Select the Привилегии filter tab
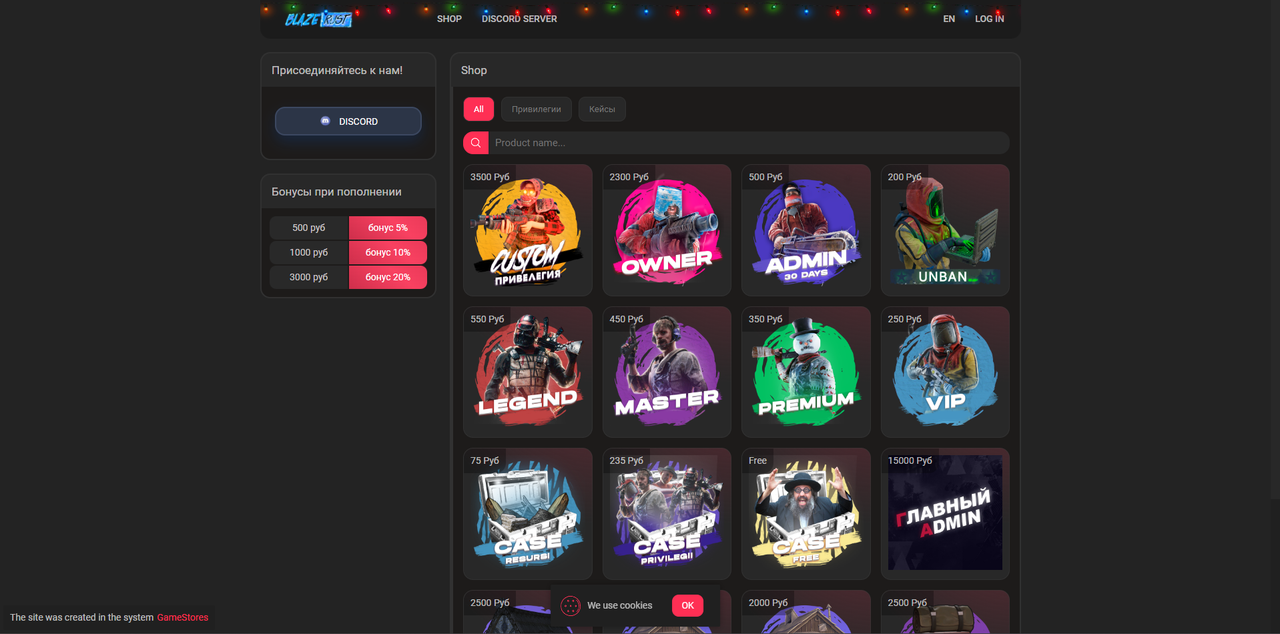Image resolution: width=1280 pixels, height=634 pixels. tap(536, 109)
